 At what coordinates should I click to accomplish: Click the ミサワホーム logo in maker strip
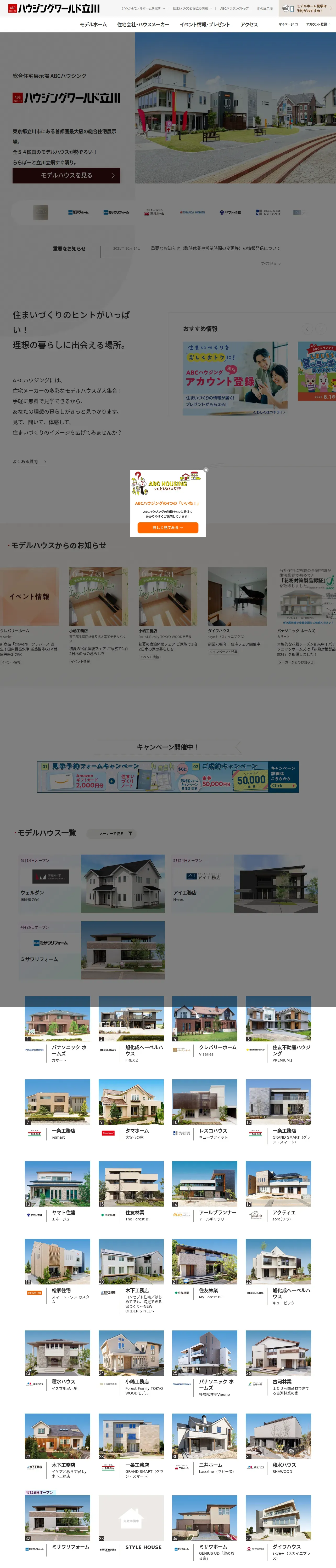pyautogui.click(x=78, y=212)
